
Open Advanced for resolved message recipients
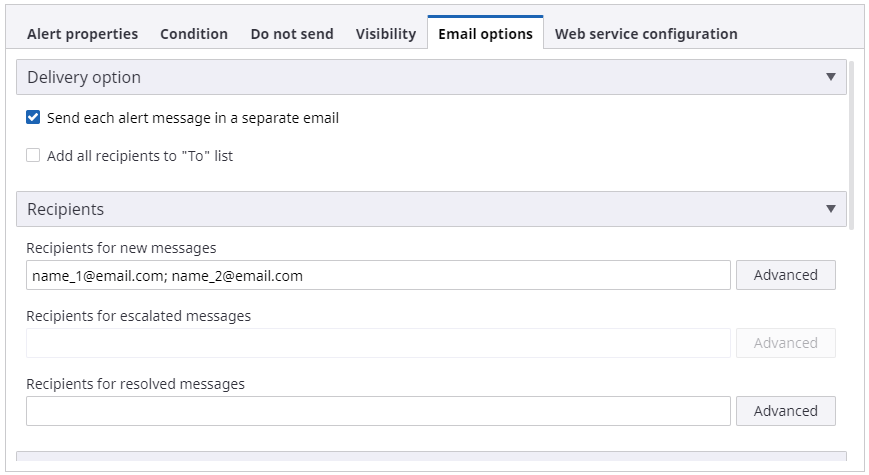(x=785, y=411)
